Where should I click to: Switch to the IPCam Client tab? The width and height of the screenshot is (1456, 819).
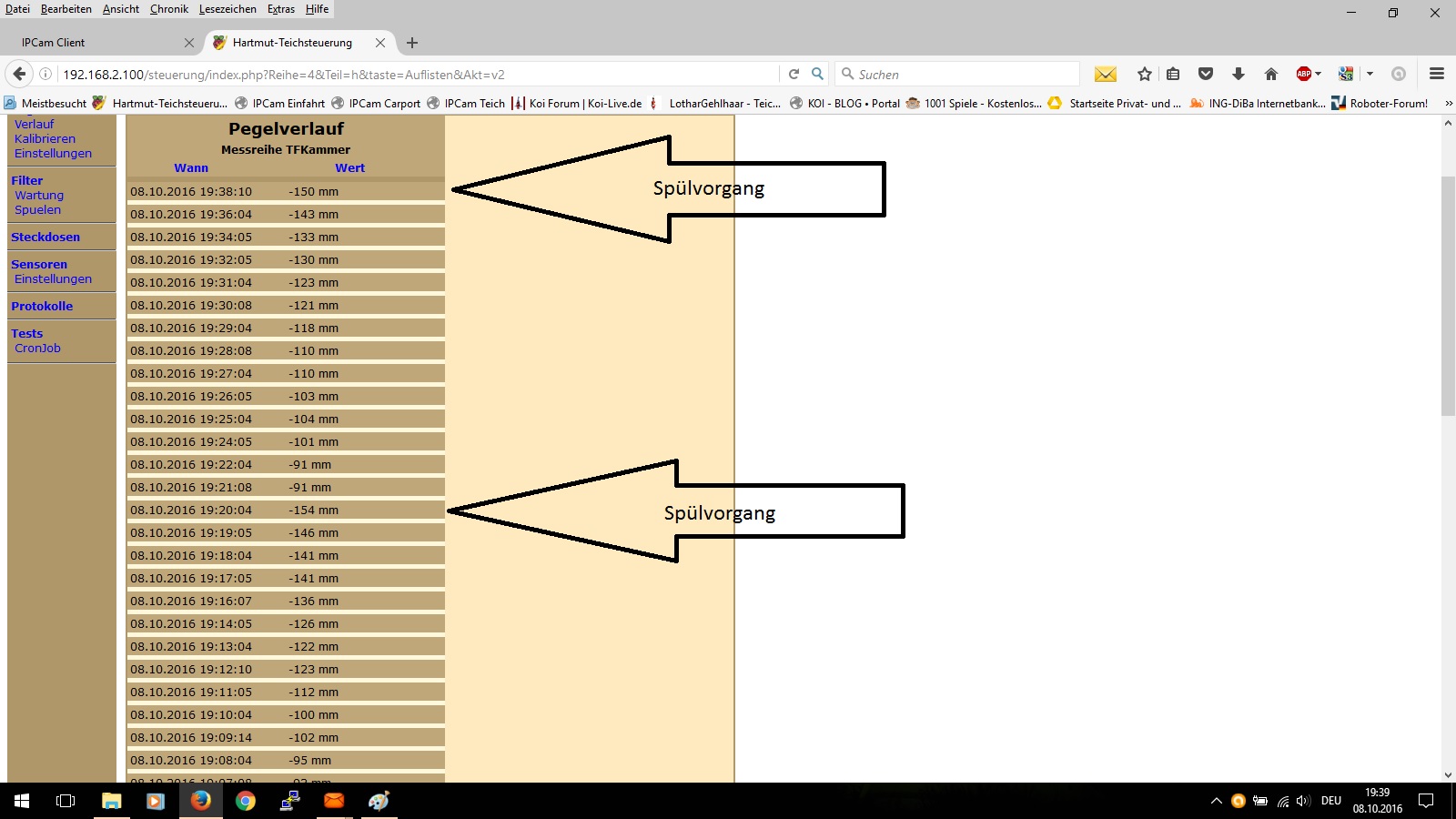click(91, 43)
